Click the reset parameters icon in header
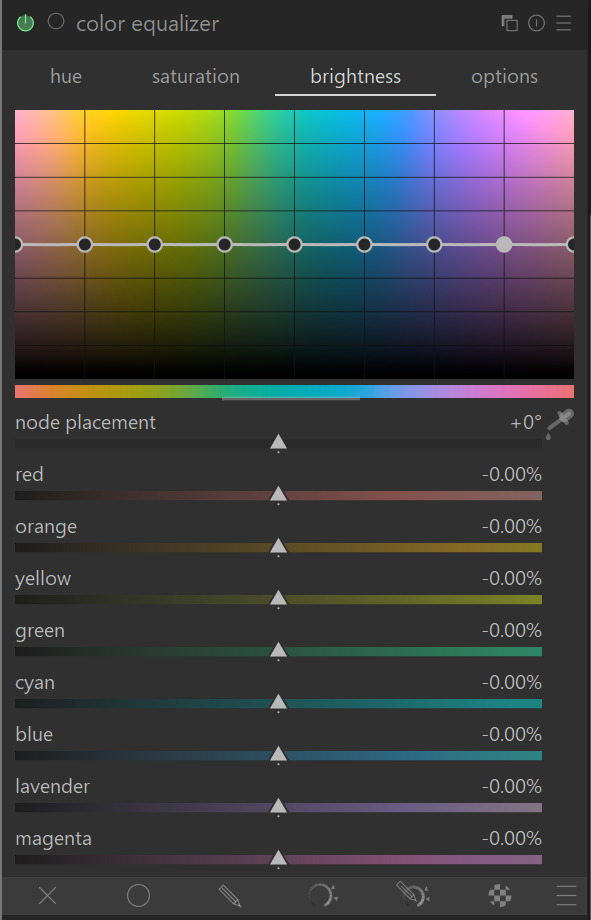The height and width of the screenshot is (920, 591). click(x=536, y=23)
